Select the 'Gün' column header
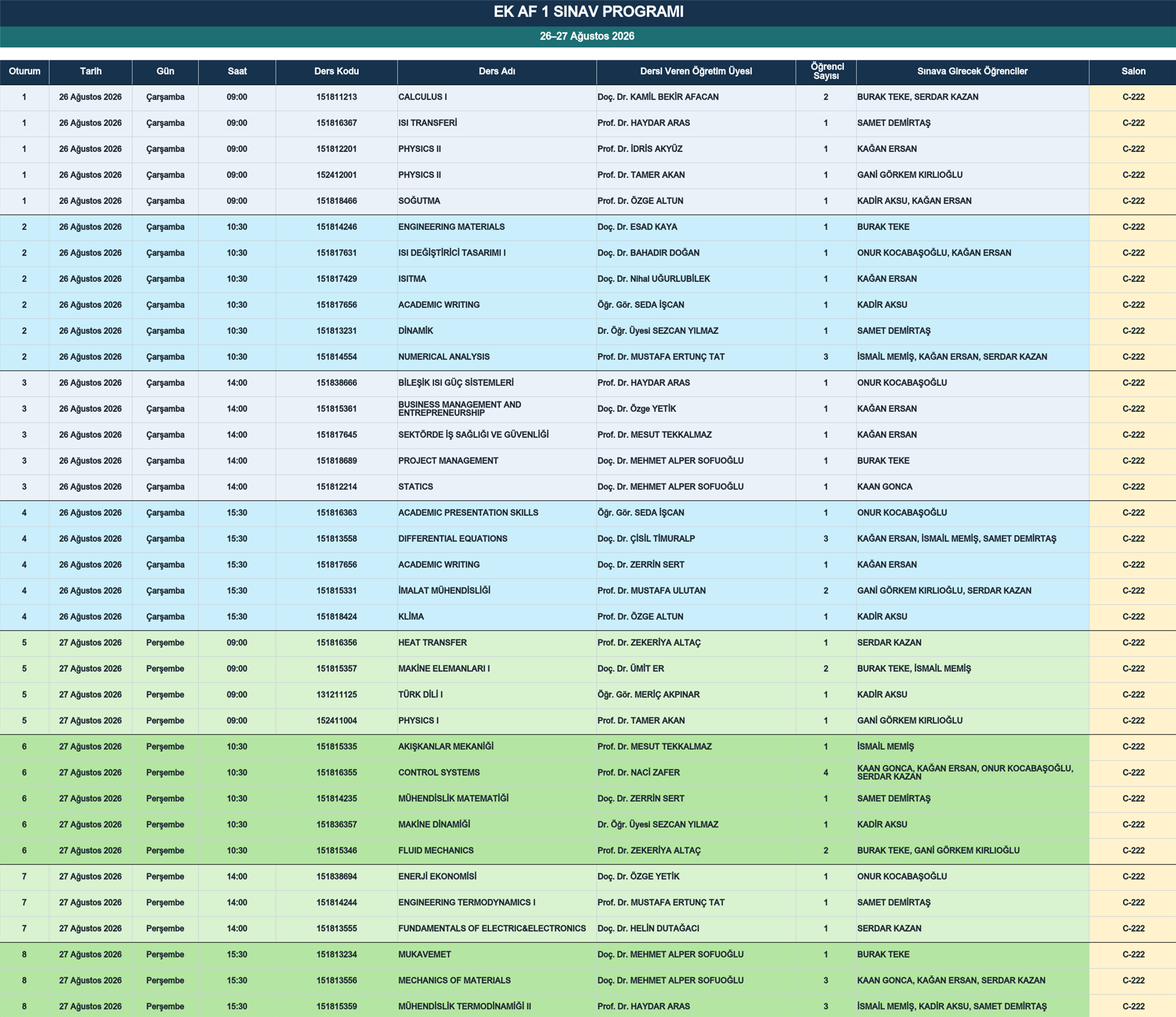Viewport: 1176px width, 1017px height. coord(165,72)
